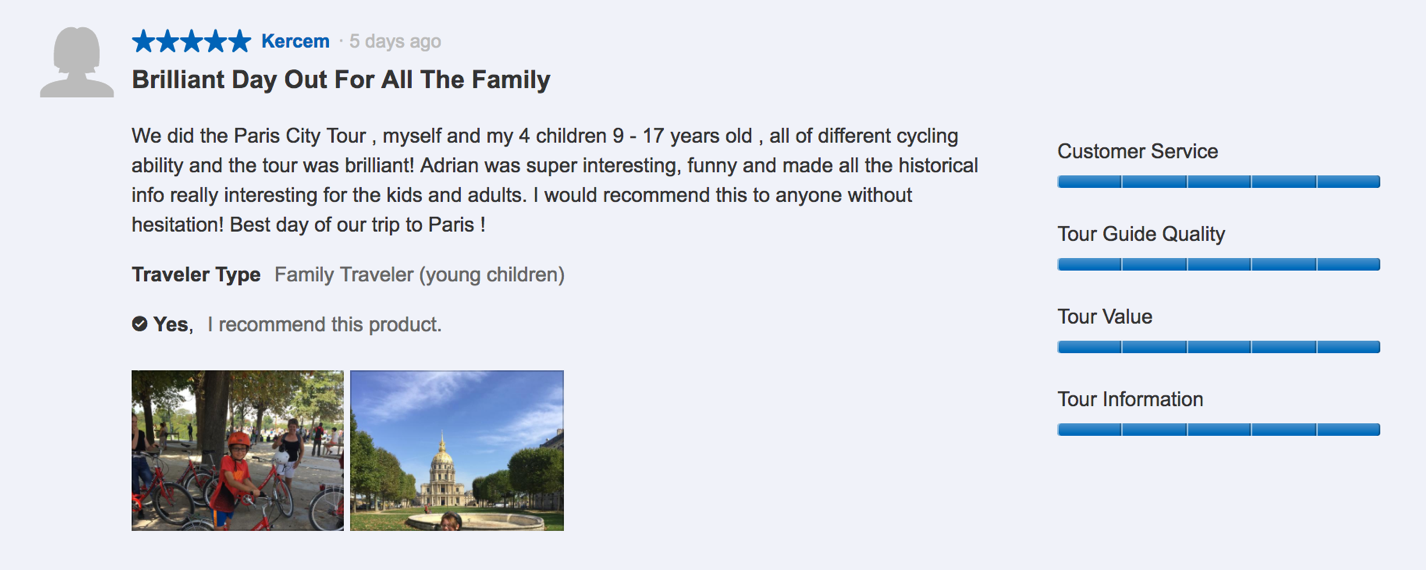The image size is (1426, 574).
Task: Click the Traveler Type label
Action: tap(196, 274)
